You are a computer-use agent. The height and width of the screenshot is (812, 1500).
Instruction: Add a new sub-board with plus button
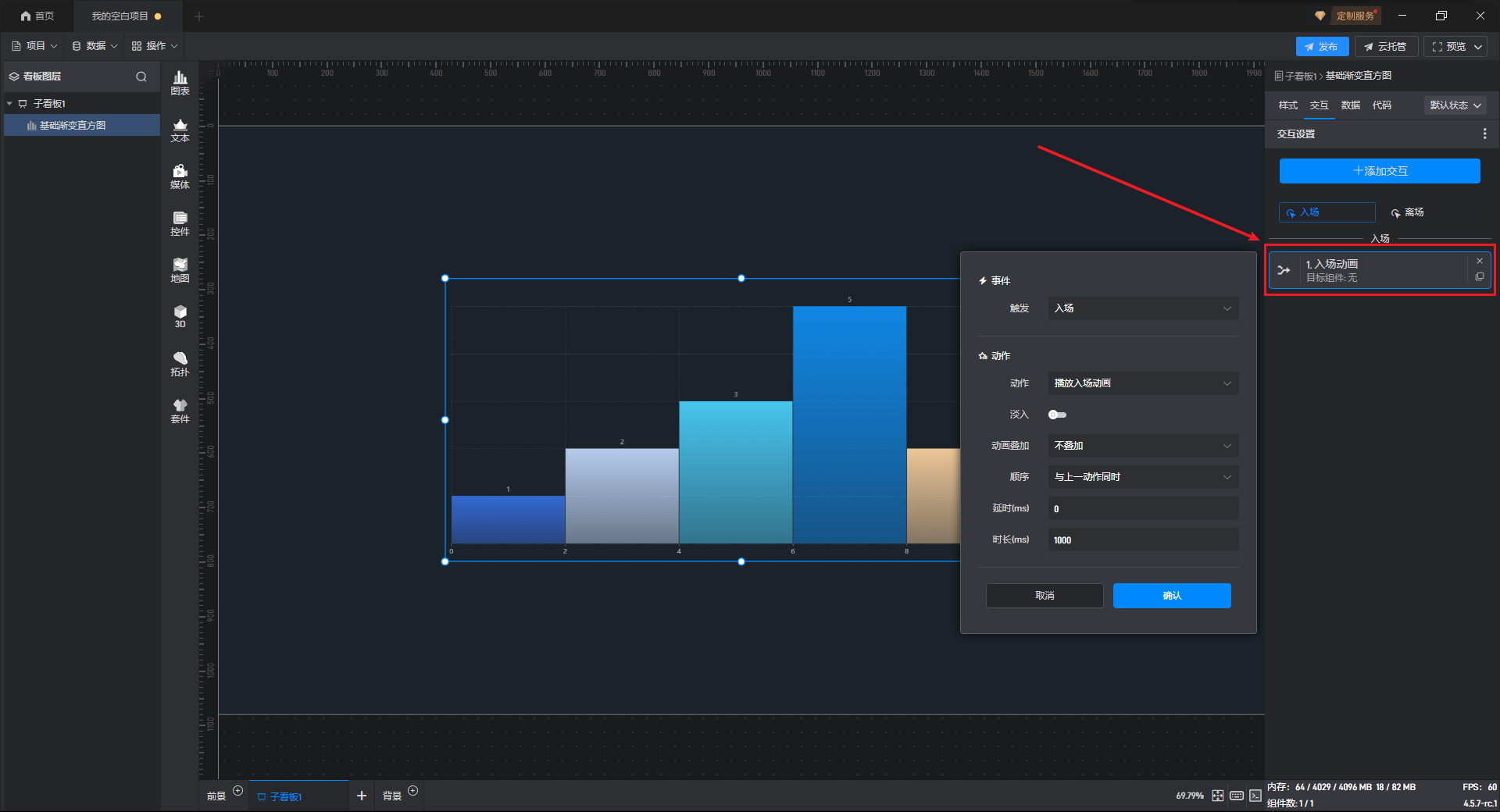tap(362, 796)
